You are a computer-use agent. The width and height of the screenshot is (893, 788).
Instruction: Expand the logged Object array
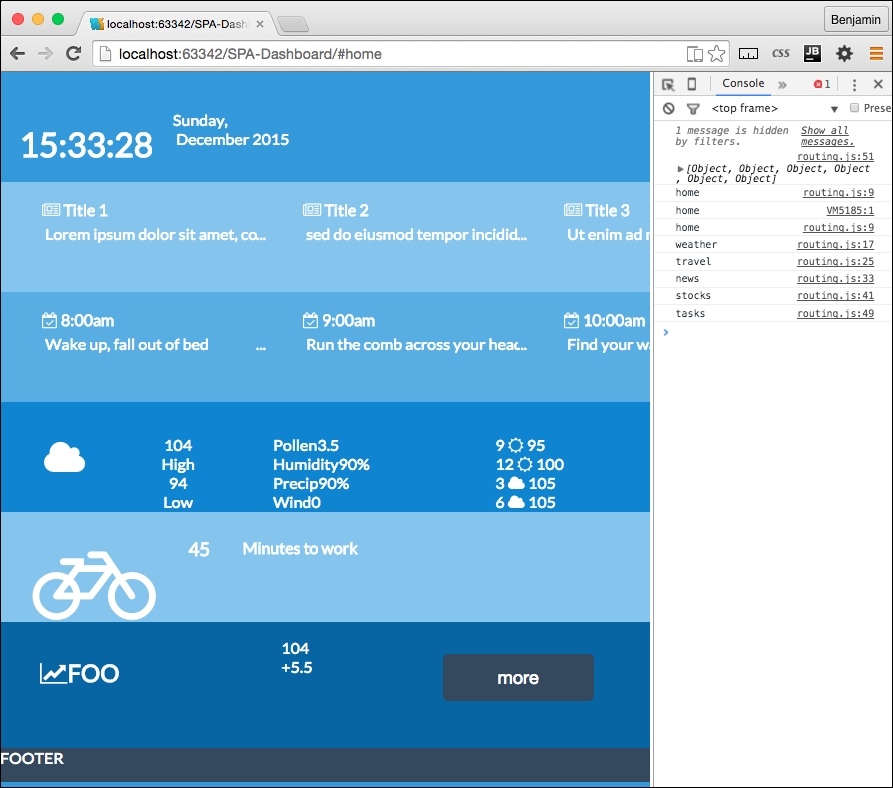coord(680,169)
